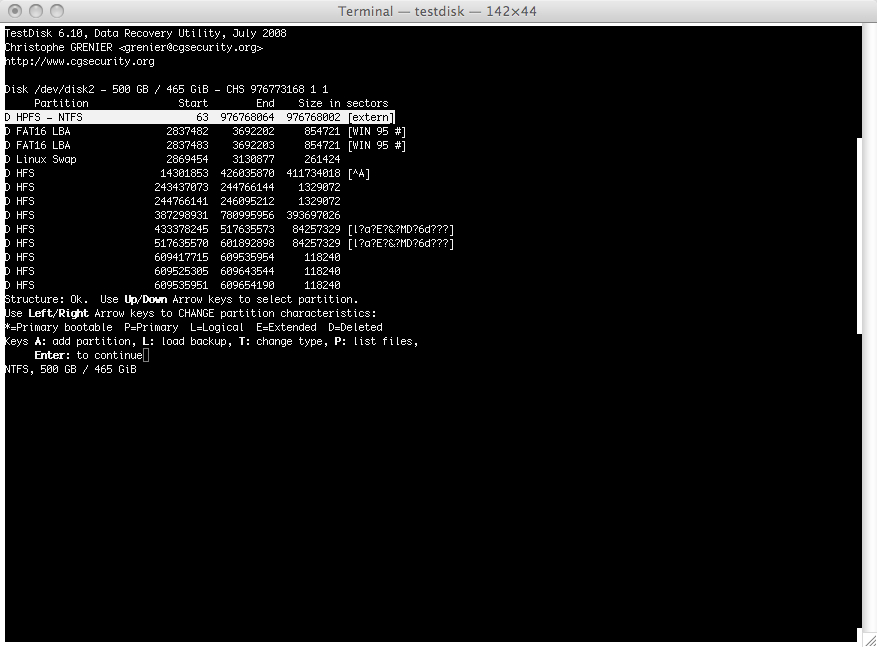This screenshot has height=647, width=877.
Task: Click the 'T: change type' key hint
Action: 281,341
